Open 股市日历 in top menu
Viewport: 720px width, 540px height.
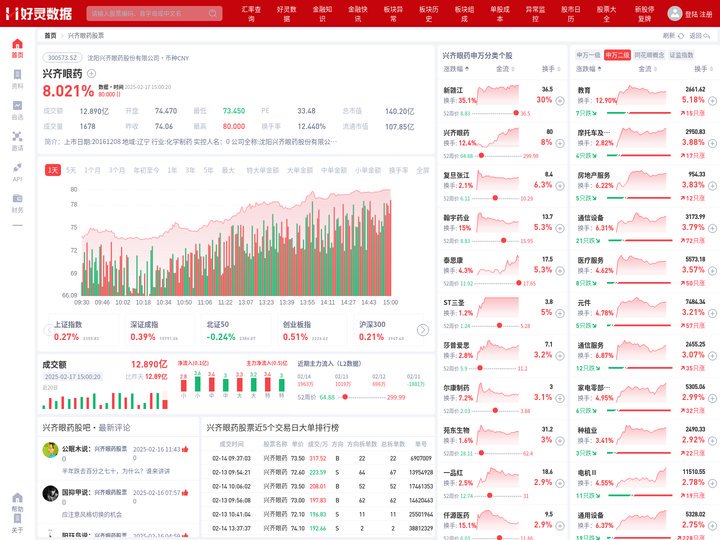tap(571, 13)
